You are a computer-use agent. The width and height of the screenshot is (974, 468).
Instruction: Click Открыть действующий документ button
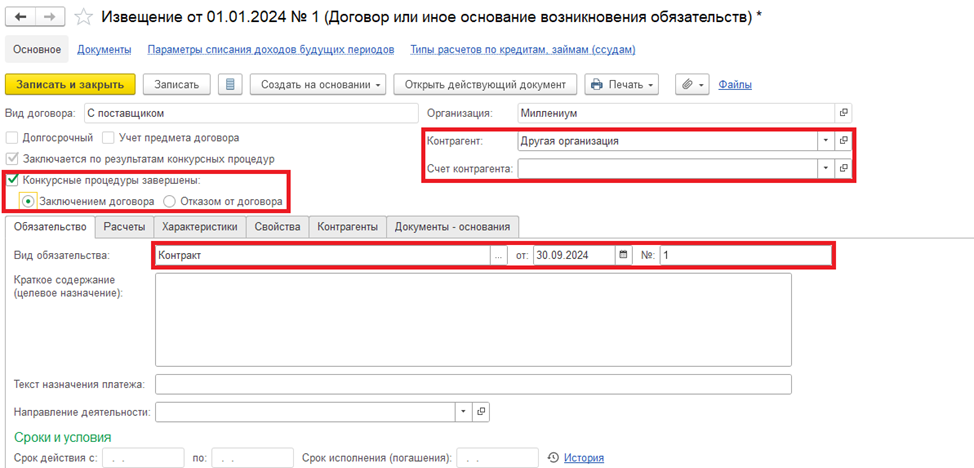point(485,85)
